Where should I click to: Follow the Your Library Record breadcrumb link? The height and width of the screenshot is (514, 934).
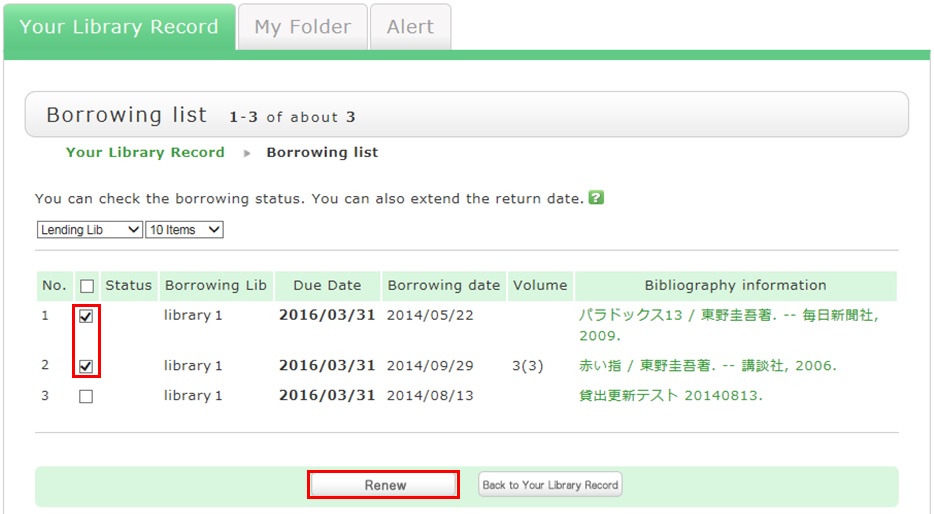pos(145,153)
